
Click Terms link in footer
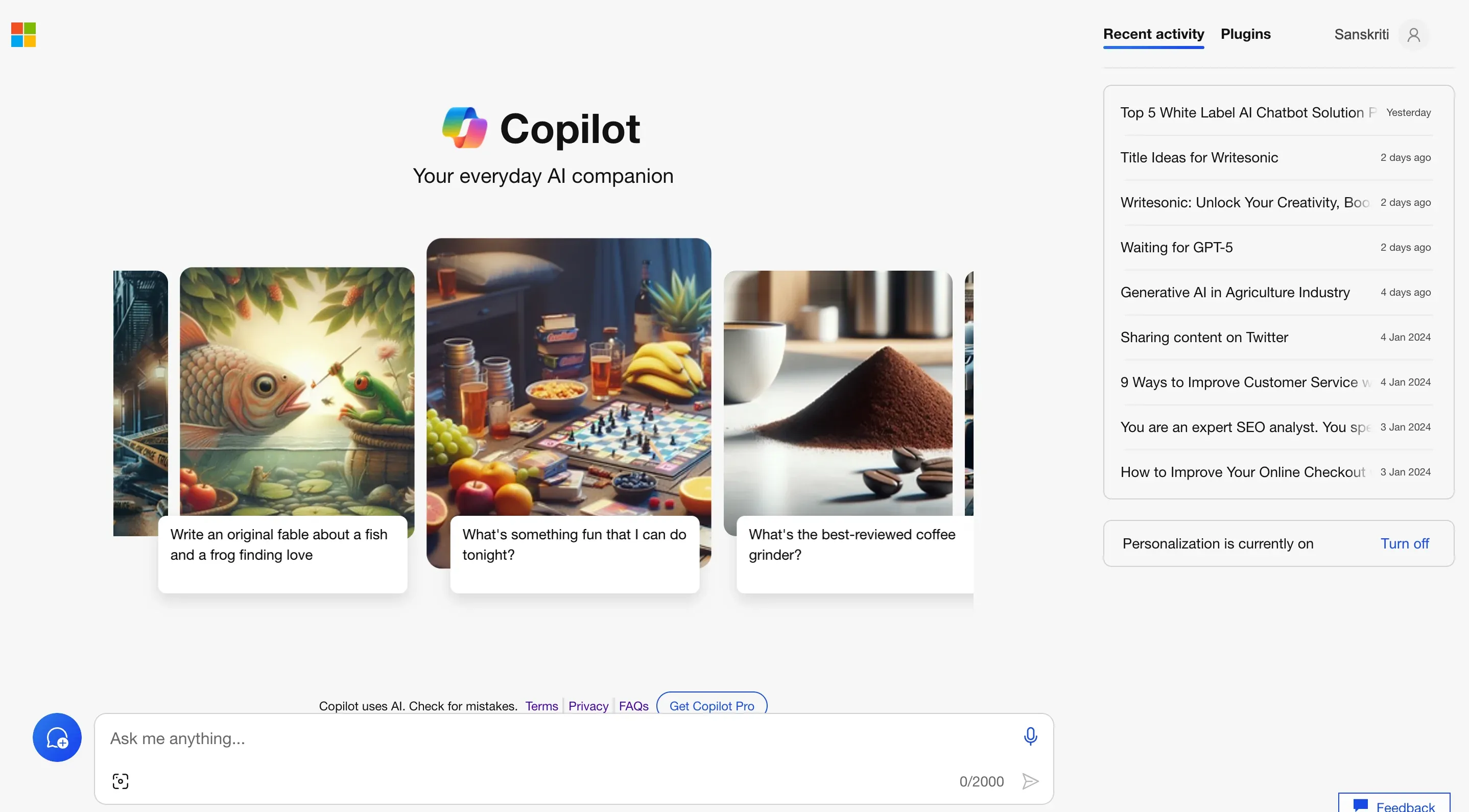(x=541, y=705)
